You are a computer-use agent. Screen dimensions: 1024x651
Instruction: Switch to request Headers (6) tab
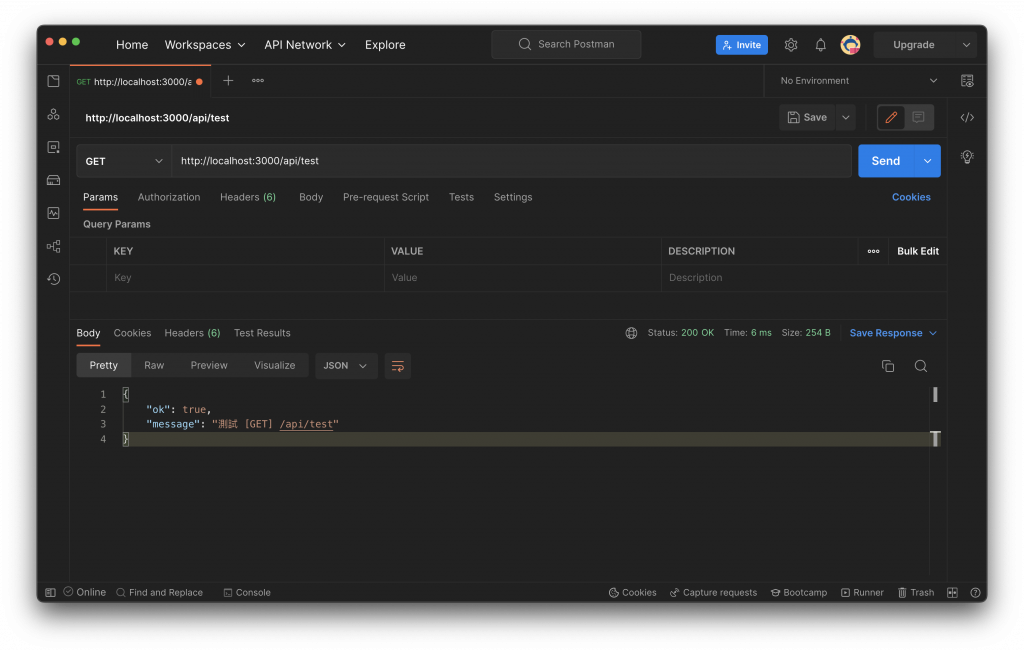point(248,197)
